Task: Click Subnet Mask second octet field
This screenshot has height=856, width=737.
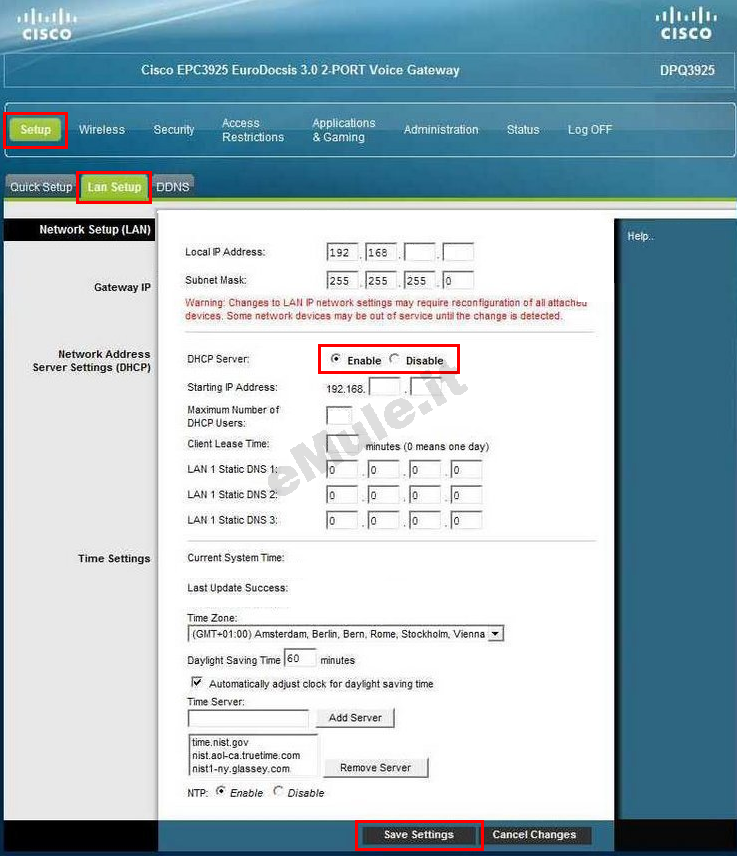Action: click(x=381, y=280)
